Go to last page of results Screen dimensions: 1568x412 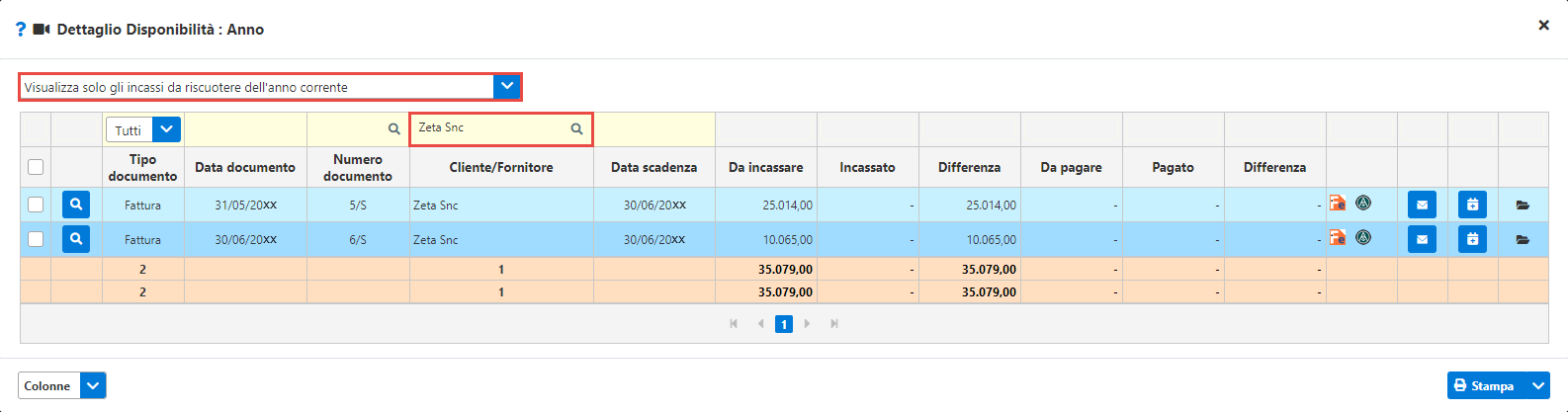click(834, 324)
